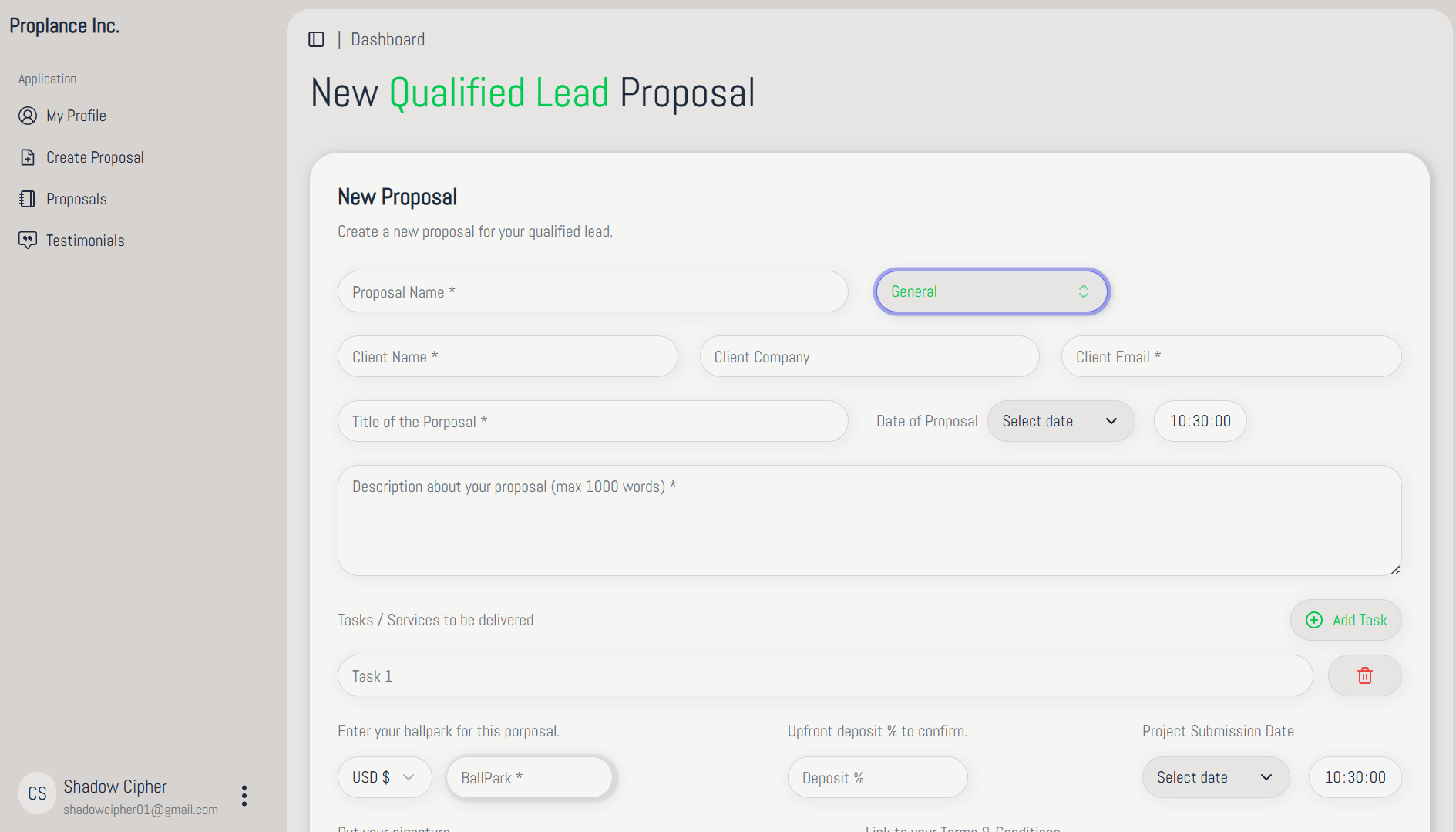Click the Dashboard breadcrumb link
The height and width of the screenshot is (832, 1456).
click(388, 39)
